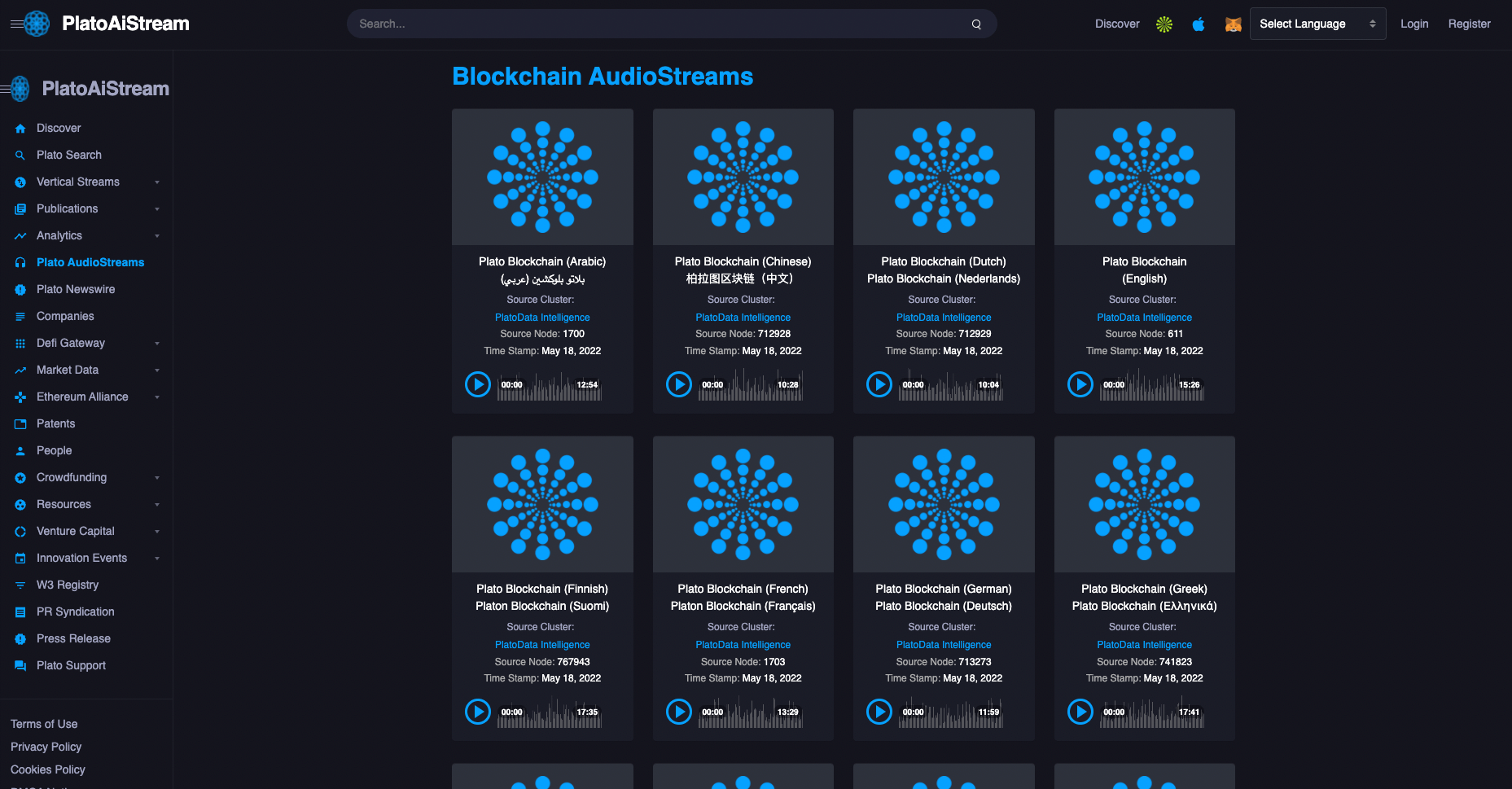Play the Plato Blockchain (Dutch) stream
Screen dimensions: 1512x789
pos(879,384)
